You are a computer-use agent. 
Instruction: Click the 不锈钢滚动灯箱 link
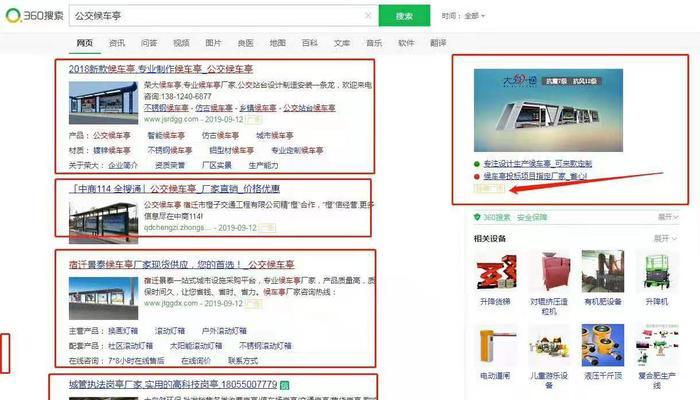click(265, 346)
